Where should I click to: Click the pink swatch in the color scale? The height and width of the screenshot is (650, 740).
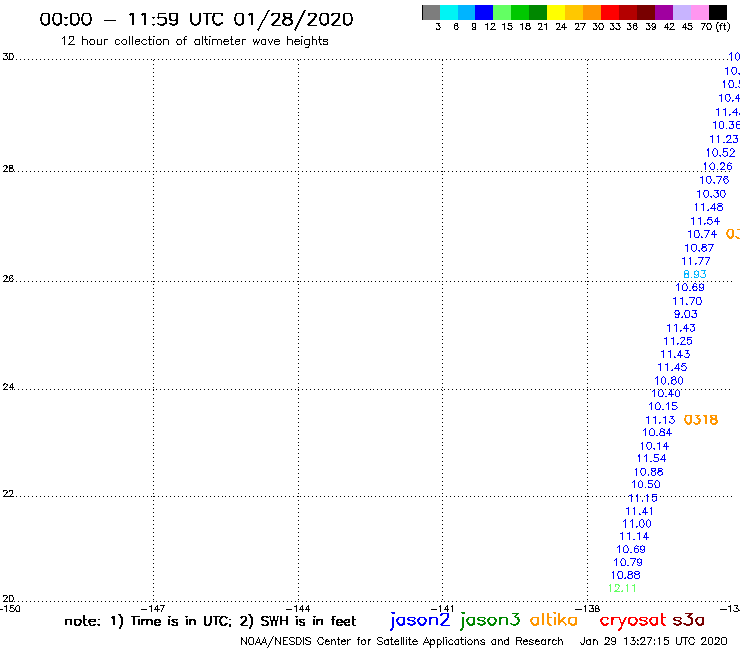tap(699, 12)
